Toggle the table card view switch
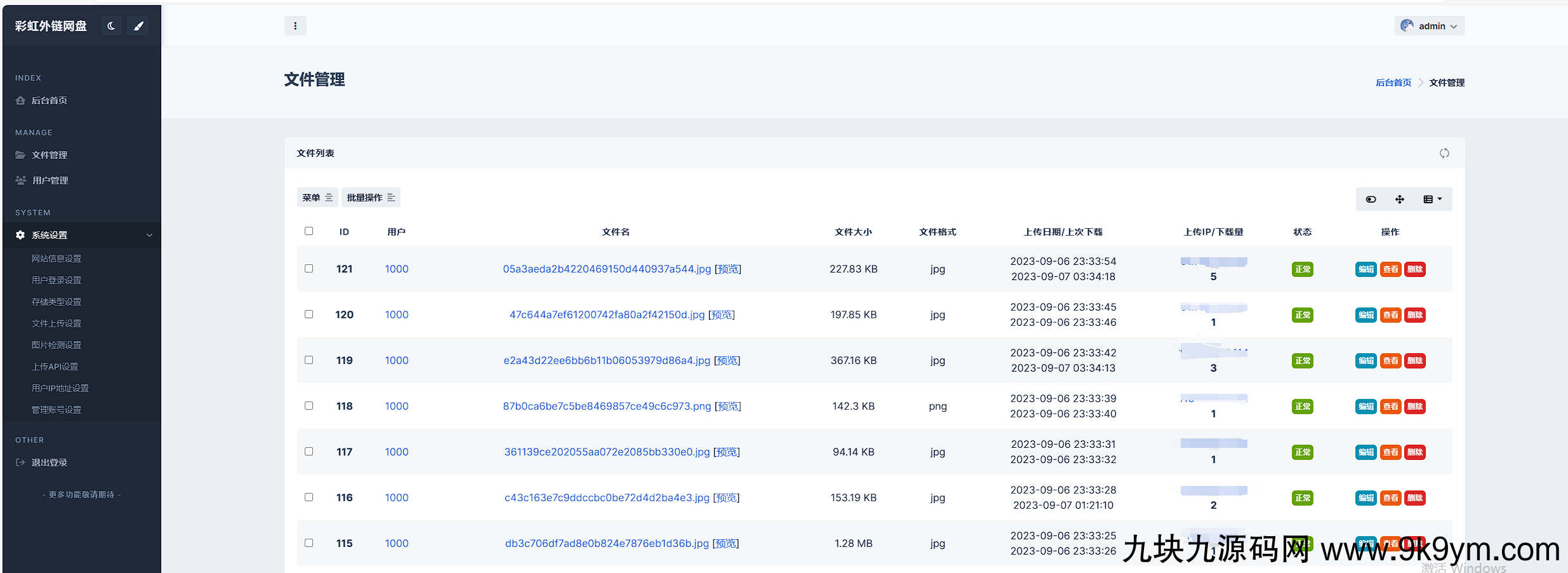1568x573 pixels. [x=1371, y=199]
